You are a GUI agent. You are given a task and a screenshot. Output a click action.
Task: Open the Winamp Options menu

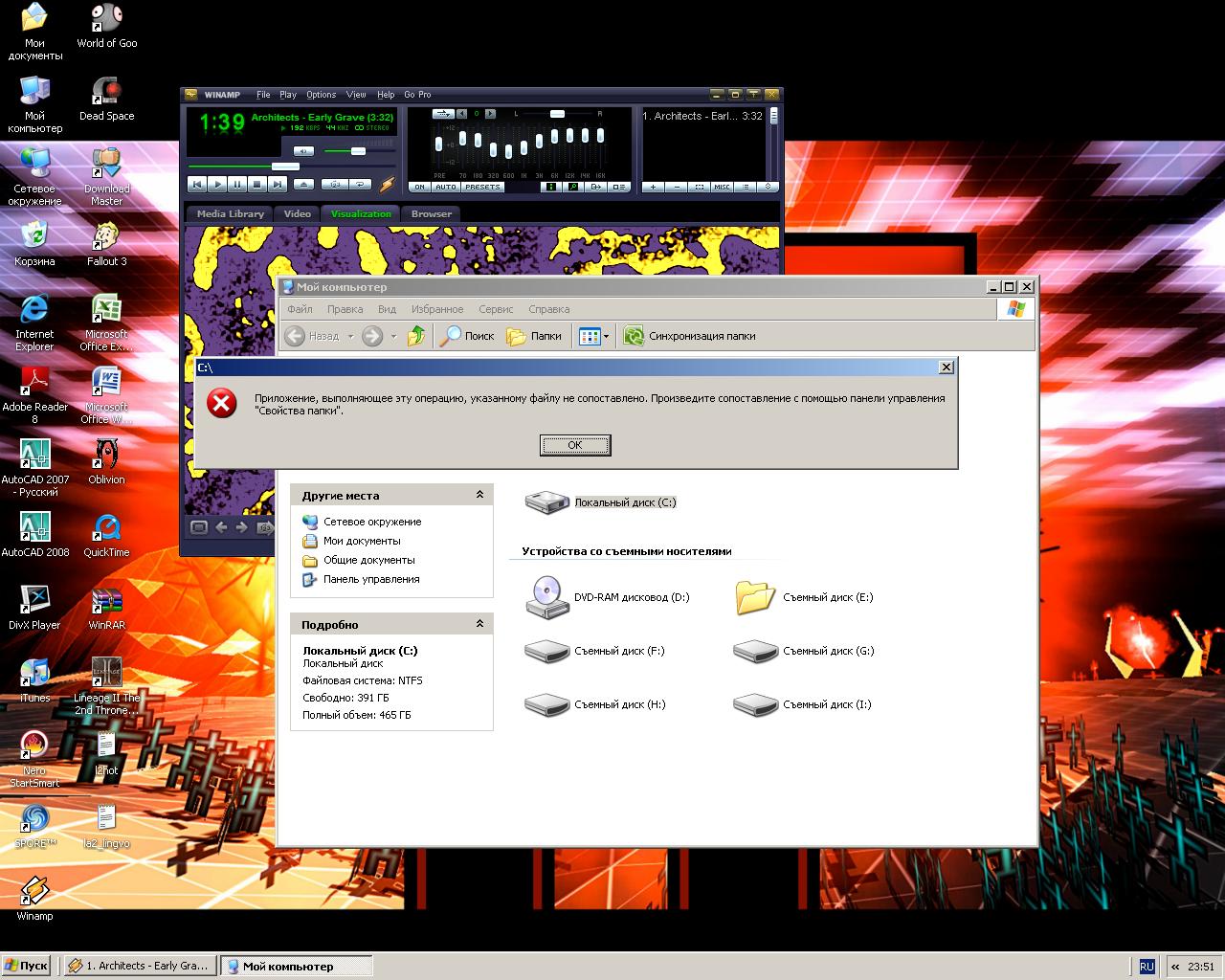point(321,95)
